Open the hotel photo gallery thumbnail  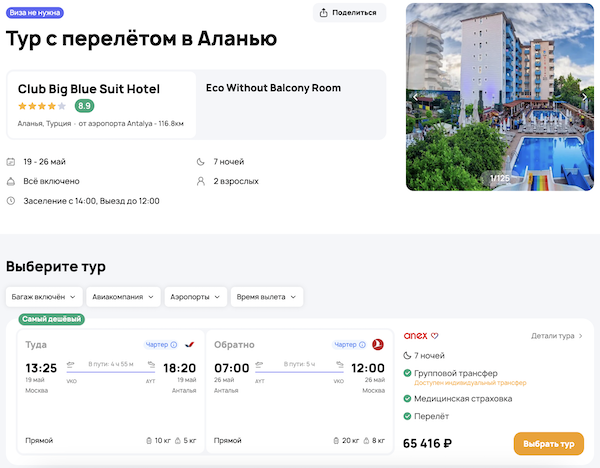[x=500, y=96]
